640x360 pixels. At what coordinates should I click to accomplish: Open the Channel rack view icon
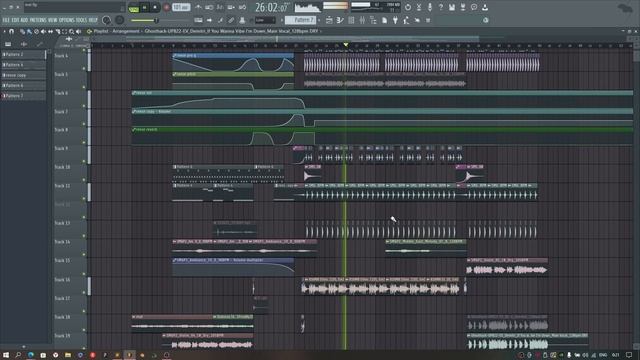coord(351,20)
